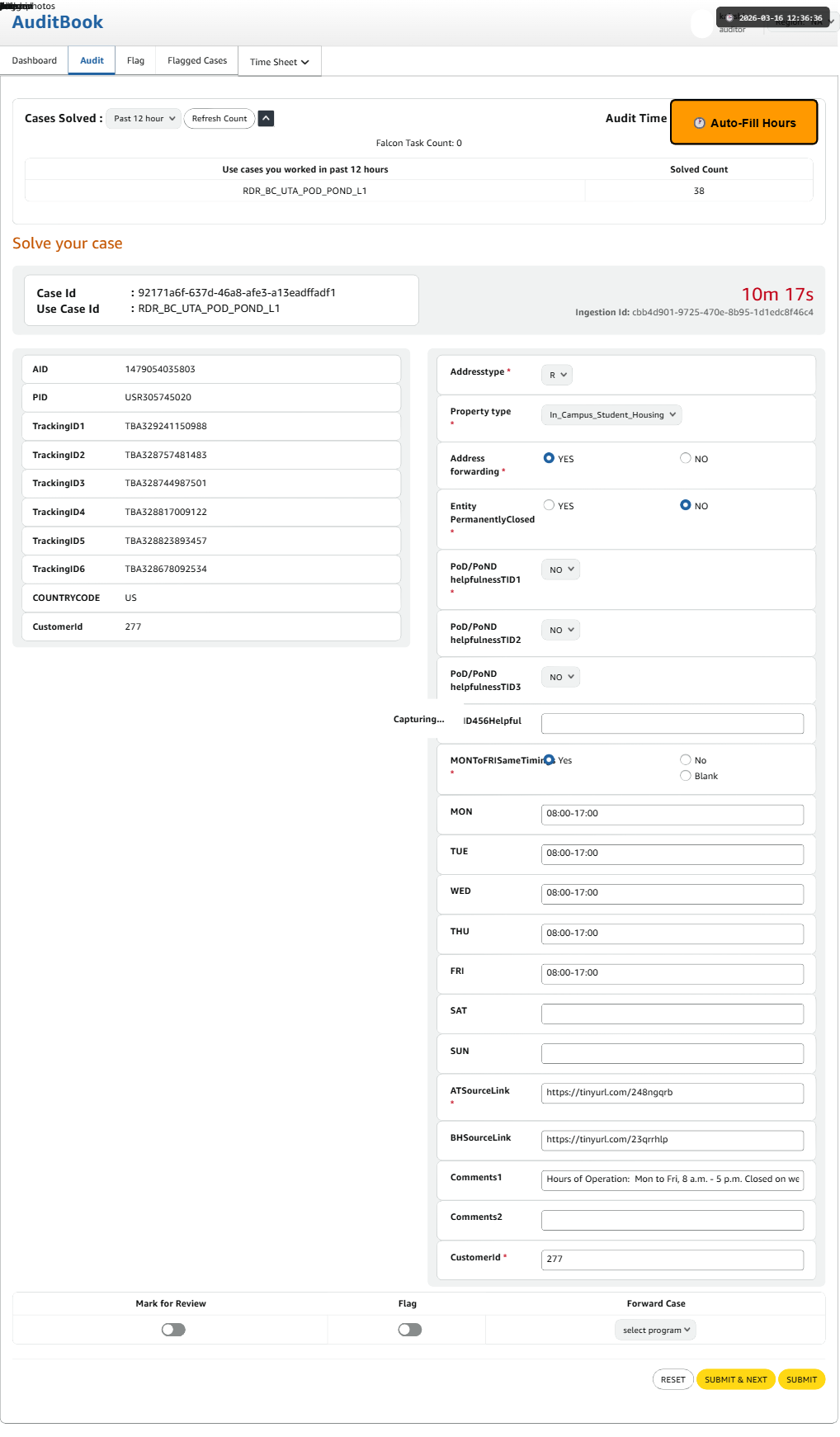
Task: Turn on the Flag toggle switch
Action: tap(409, 1330)
